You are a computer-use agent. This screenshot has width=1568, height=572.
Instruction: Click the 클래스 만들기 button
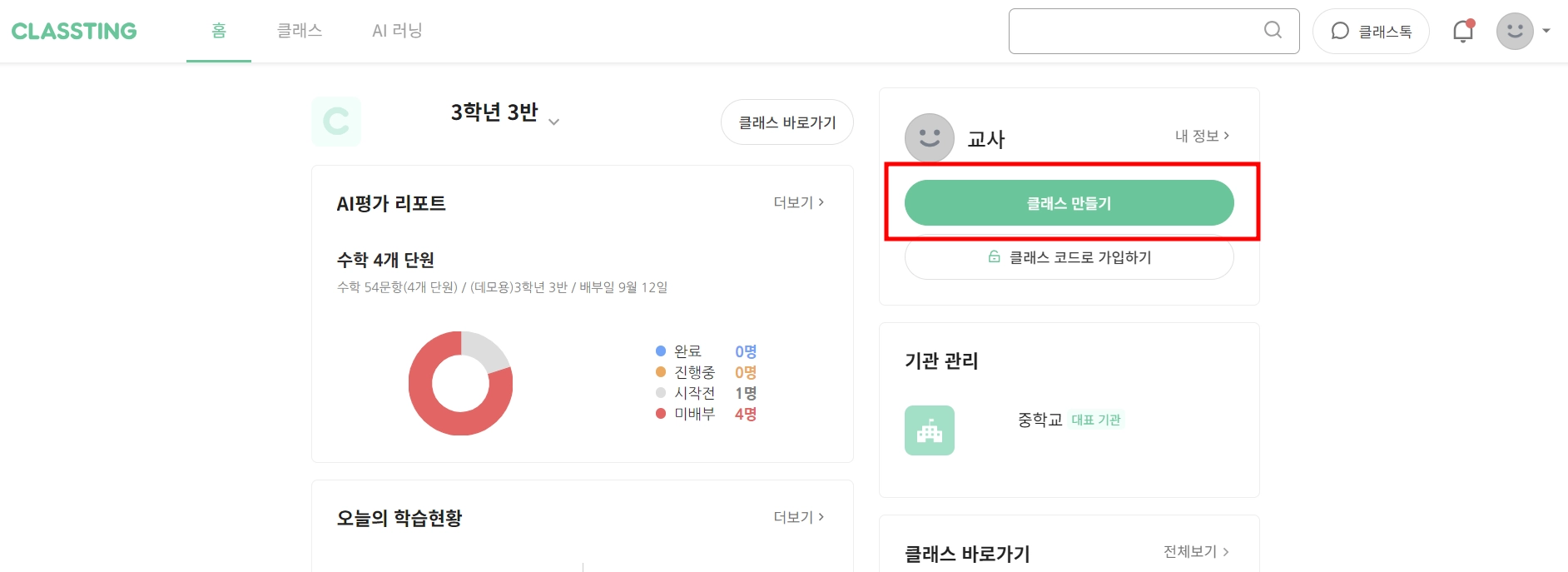coord(1069,203)
